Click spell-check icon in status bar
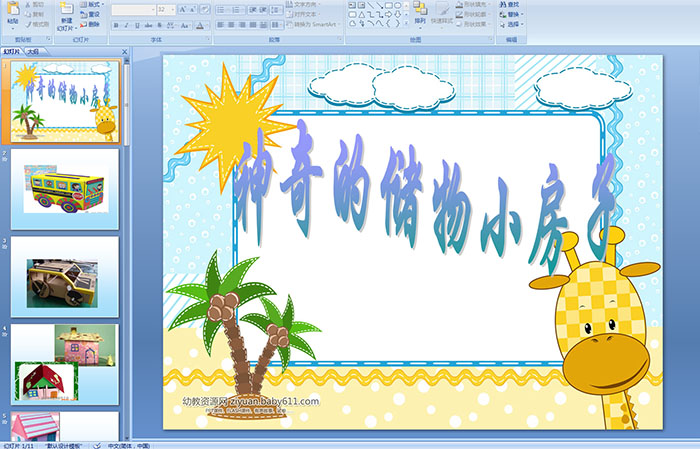This screenshot has width=700, height=449. coord(97,445)
